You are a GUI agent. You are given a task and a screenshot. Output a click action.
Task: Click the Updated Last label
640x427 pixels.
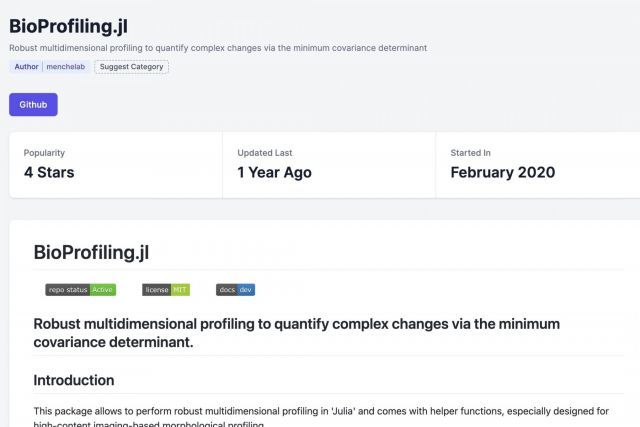click(264, 153)
